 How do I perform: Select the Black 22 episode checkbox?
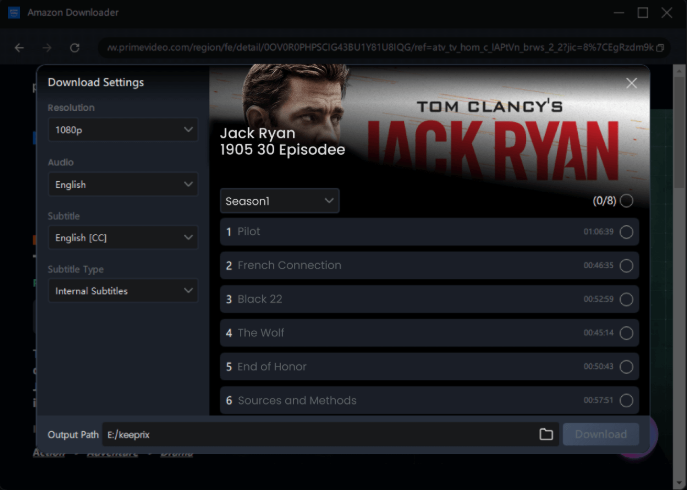(626, 299)
